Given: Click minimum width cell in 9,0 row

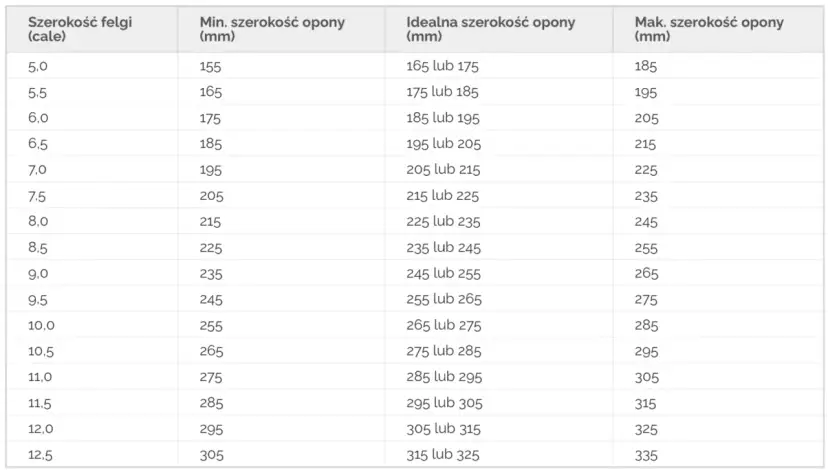Looking at the screenshot, I should pyautogui.click(x=211, y=273).
